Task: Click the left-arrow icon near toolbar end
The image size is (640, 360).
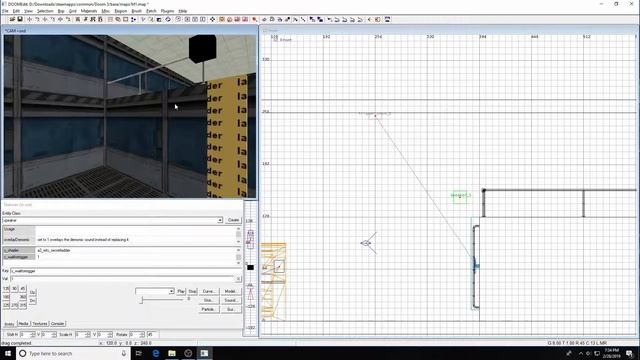Action: [370, 19]
